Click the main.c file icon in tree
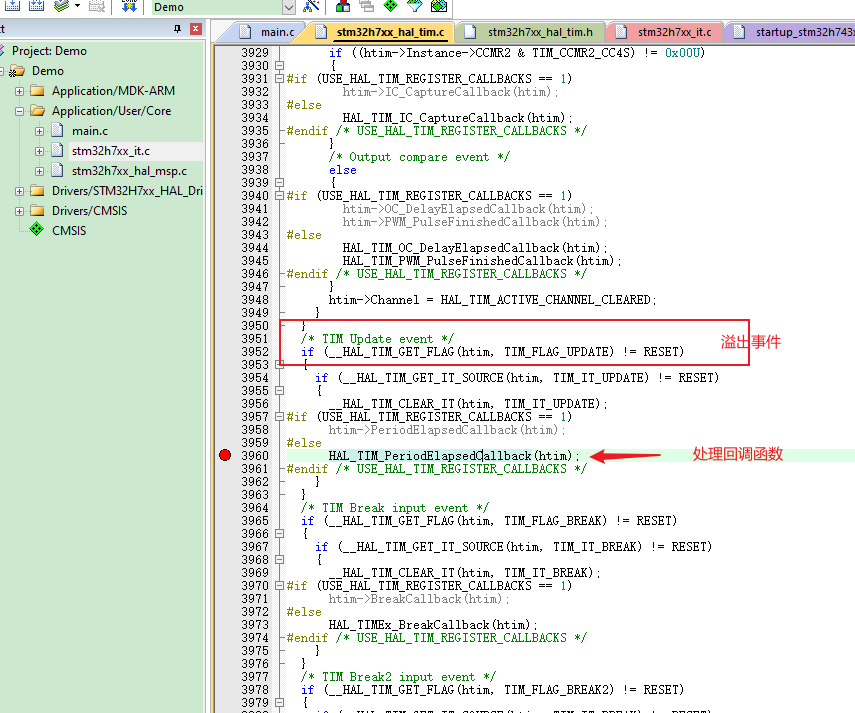This screenshot has width=855, height=713. tap(57, 130)
